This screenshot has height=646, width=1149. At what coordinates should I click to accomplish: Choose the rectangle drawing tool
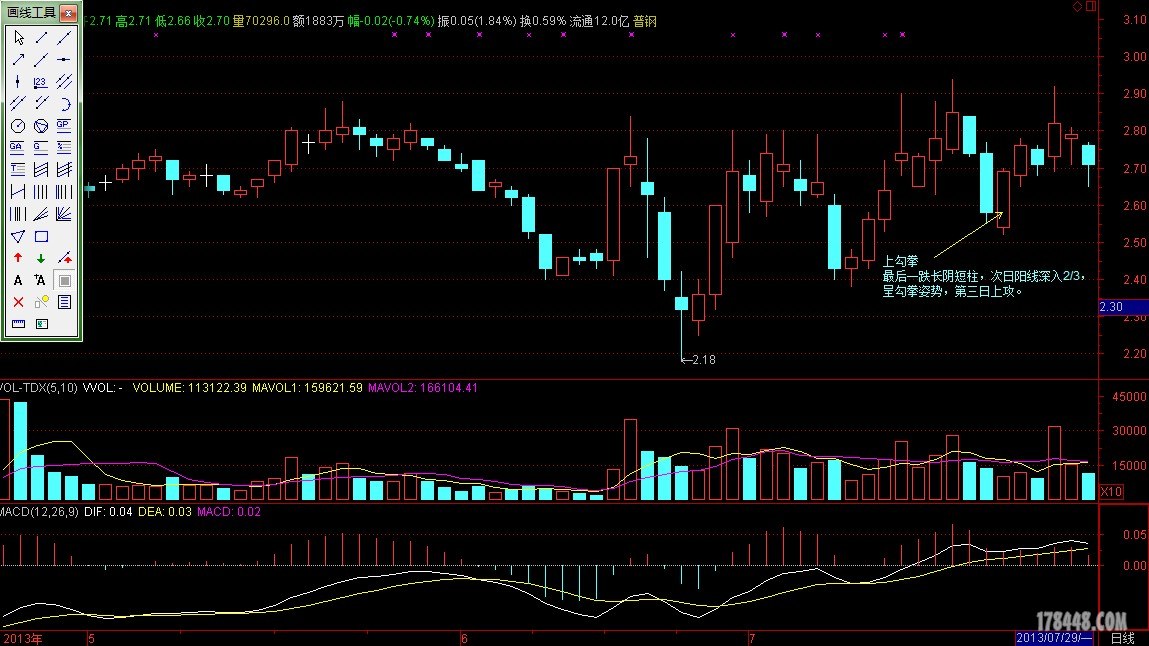tap(41, 237)
